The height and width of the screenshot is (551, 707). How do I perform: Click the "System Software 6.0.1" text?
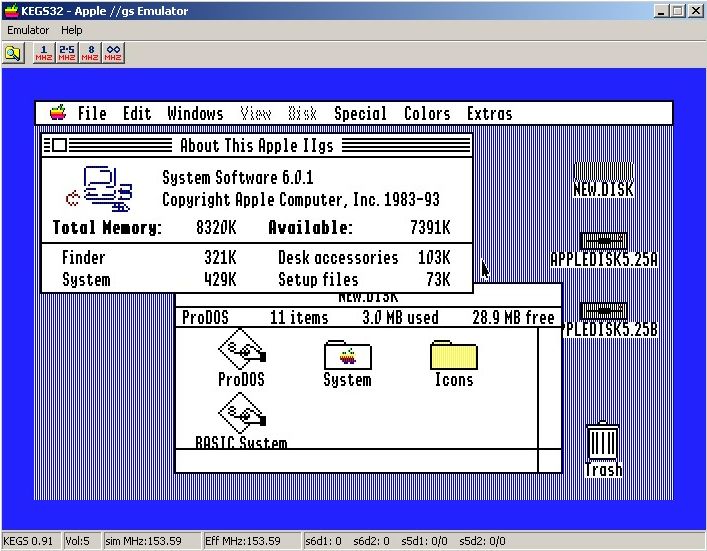(238, 178)
